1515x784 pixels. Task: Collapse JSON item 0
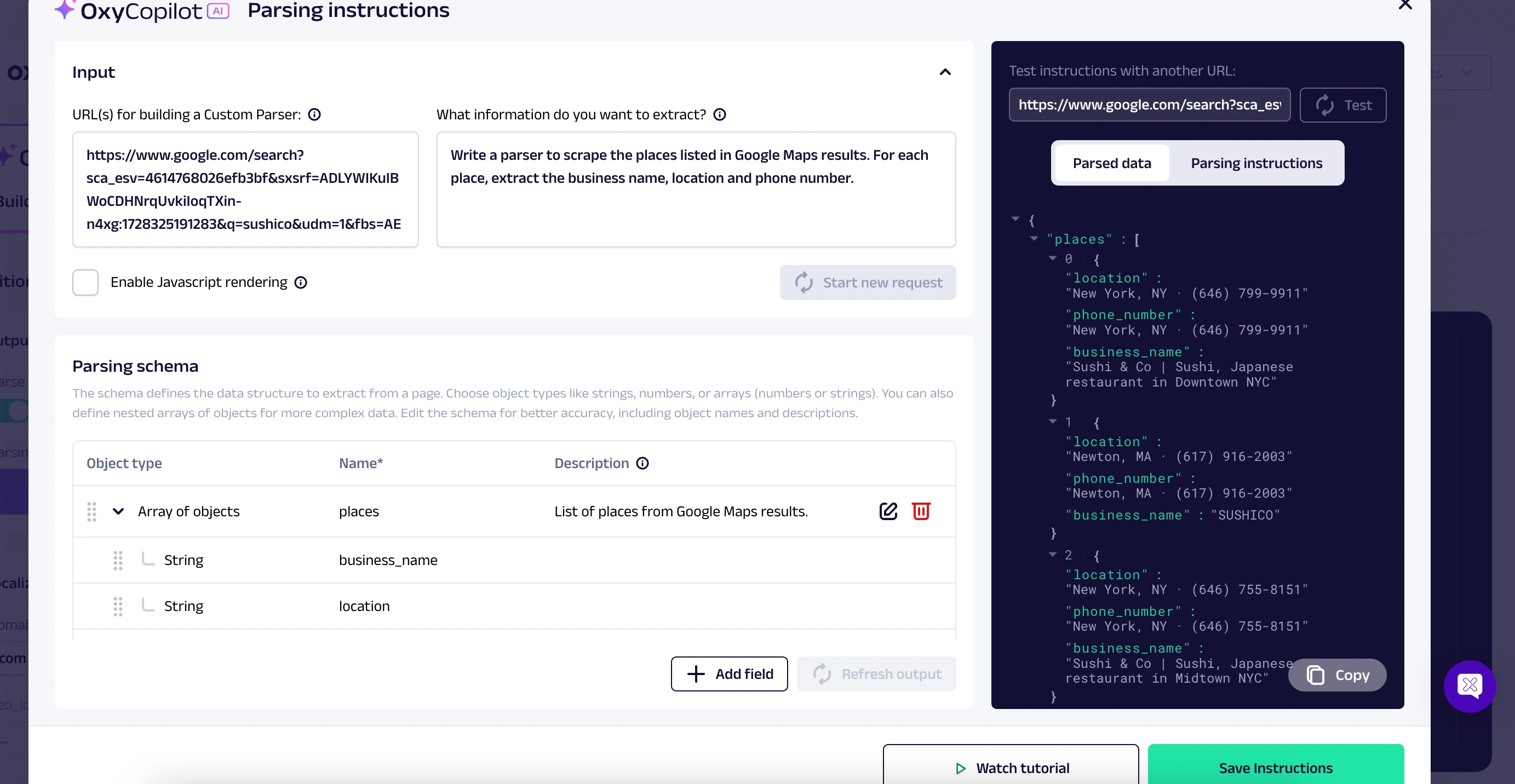coord(1053,258)
